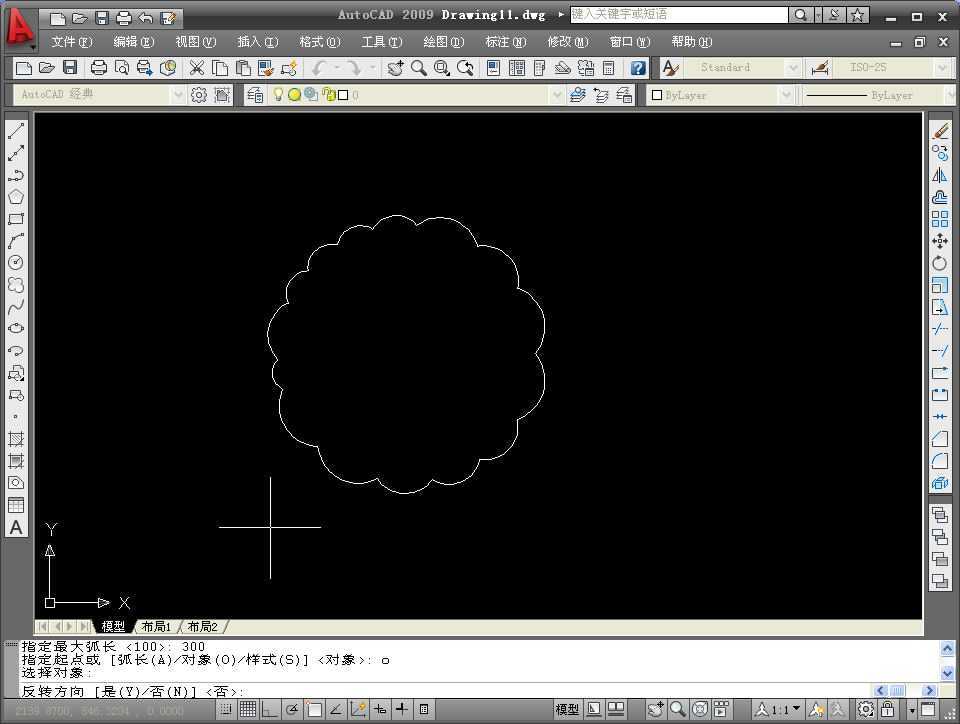Open the 绘图 menu
This screenshot has height=724, width=960.
tap(443, 42)
